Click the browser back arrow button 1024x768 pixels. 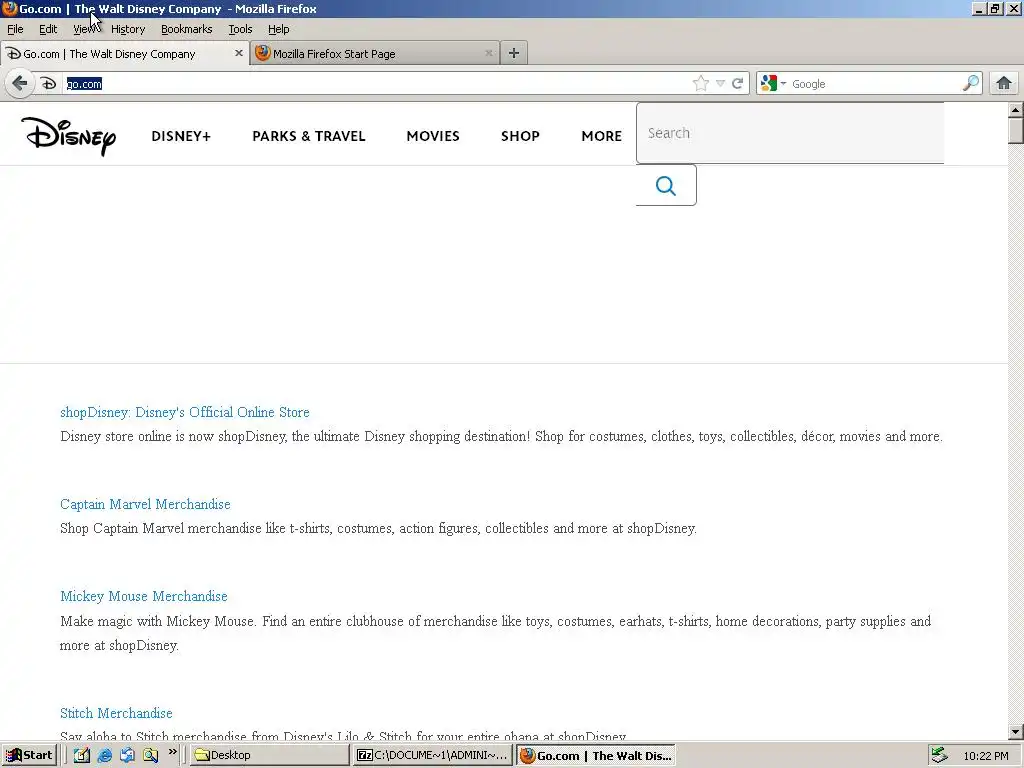coord(20,84)
